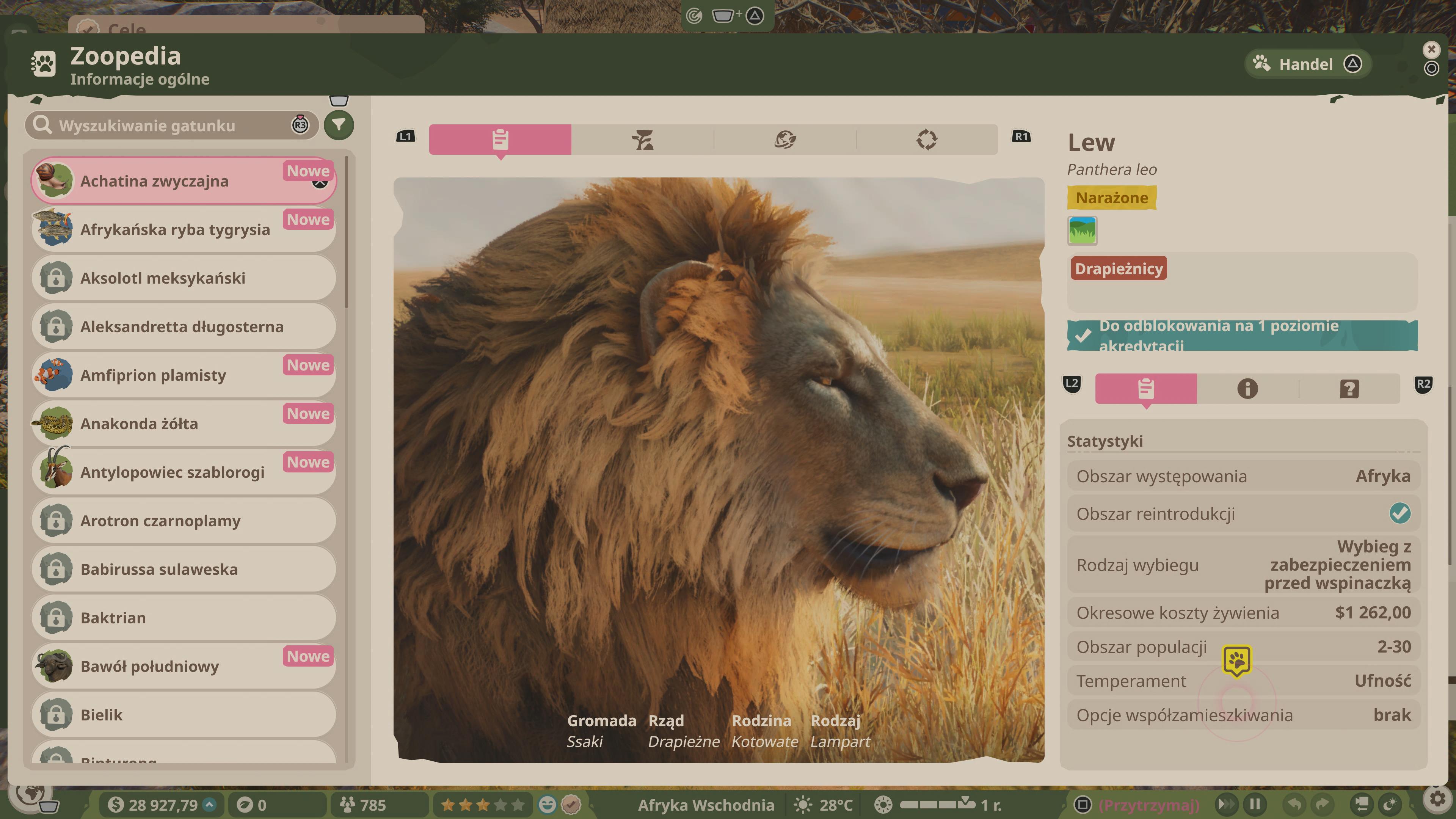This screenshot has height=819, width=1456.
Task: Select Anakonda żółta entry
Action: pos(184,424)
